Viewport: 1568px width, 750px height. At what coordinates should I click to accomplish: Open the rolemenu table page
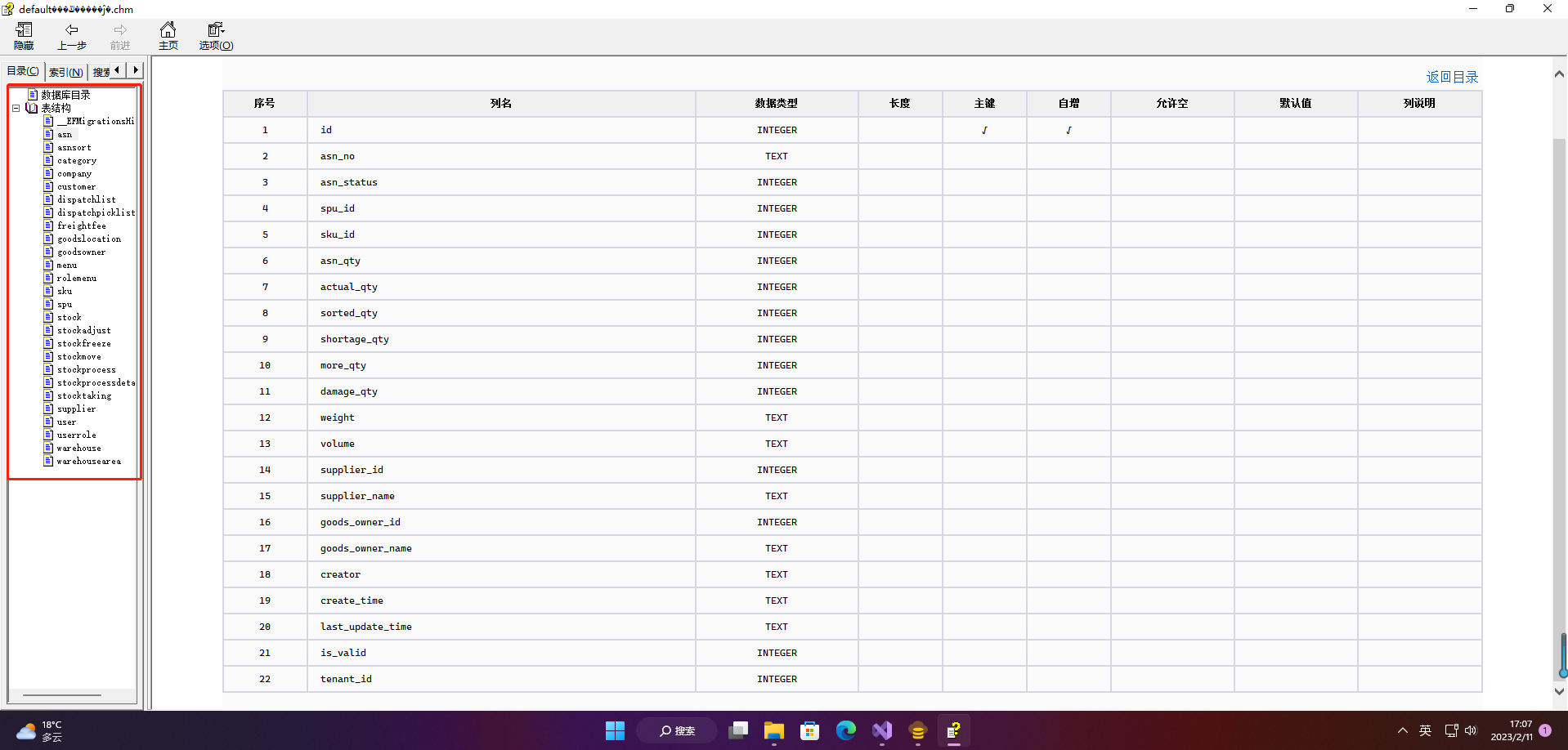pos(77,278)
